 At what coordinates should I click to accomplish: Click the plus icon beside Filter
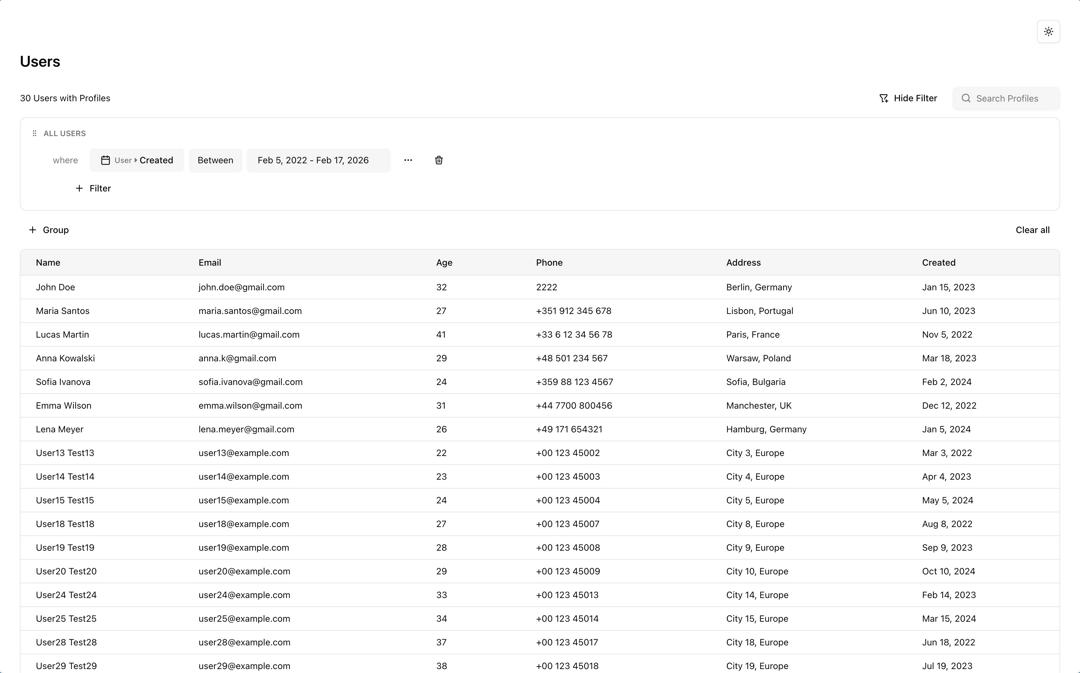pyautogui.click(x=79, y=188)
